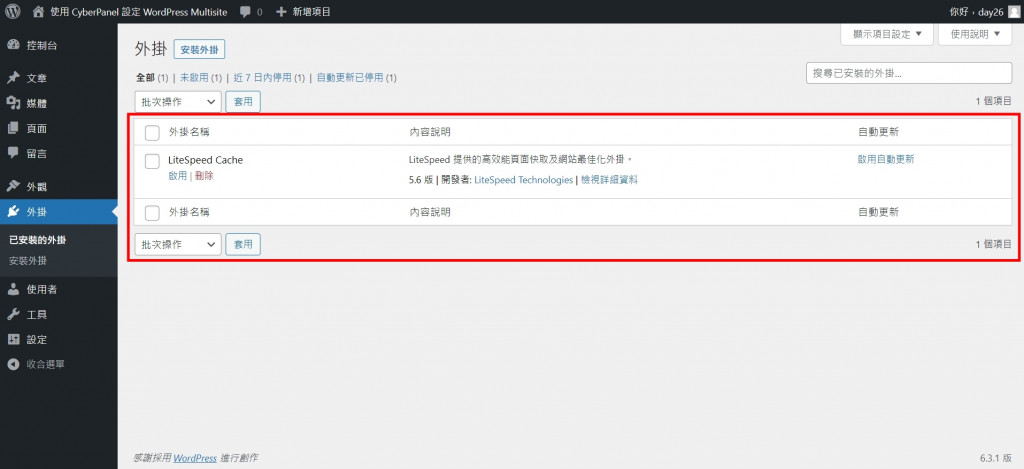
Task: Click the 設定 settings icon
Action: point(13,340)
